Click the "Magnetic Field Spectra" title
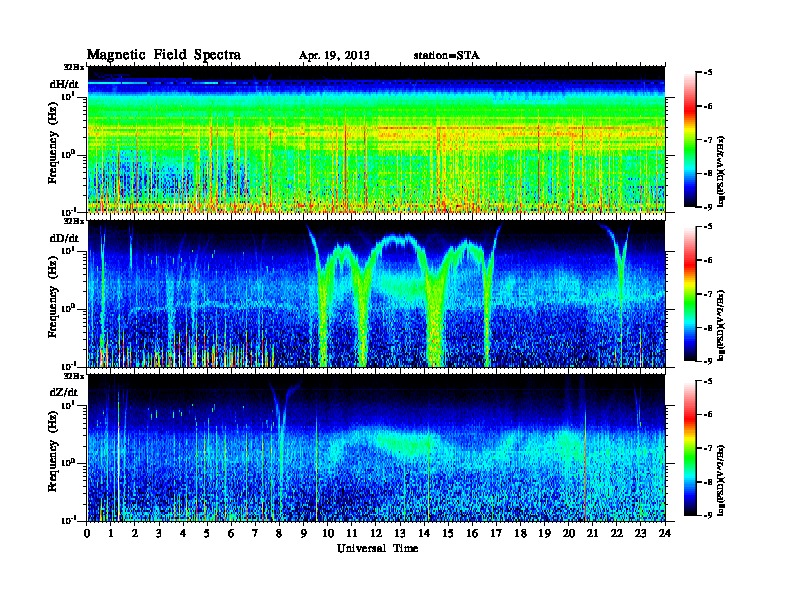The height and width of the screenshot is (612, 792). pyautogui.click(x=163, y=55)
